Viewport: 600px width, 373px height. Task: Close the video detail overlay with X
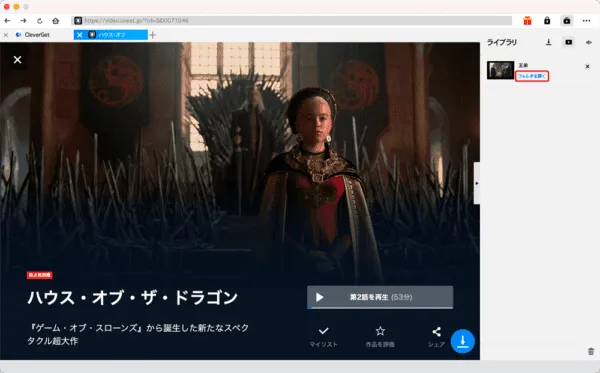click(17, 60)
